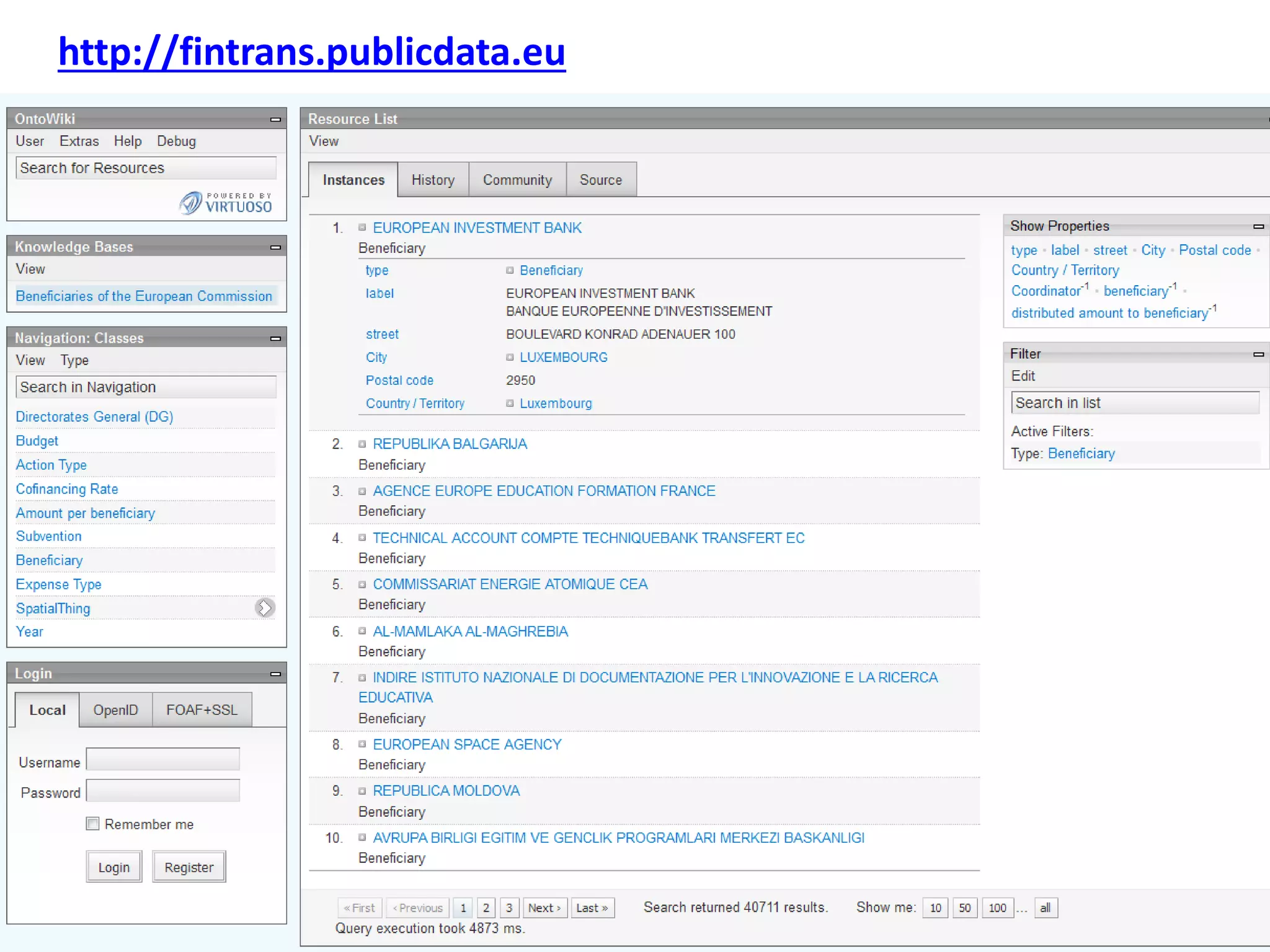Switch login to OpenID tab

pos(115,710)
